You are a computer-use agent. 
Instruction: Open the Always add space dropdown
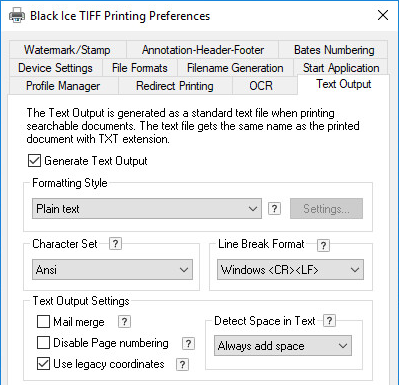click(283, 346)
